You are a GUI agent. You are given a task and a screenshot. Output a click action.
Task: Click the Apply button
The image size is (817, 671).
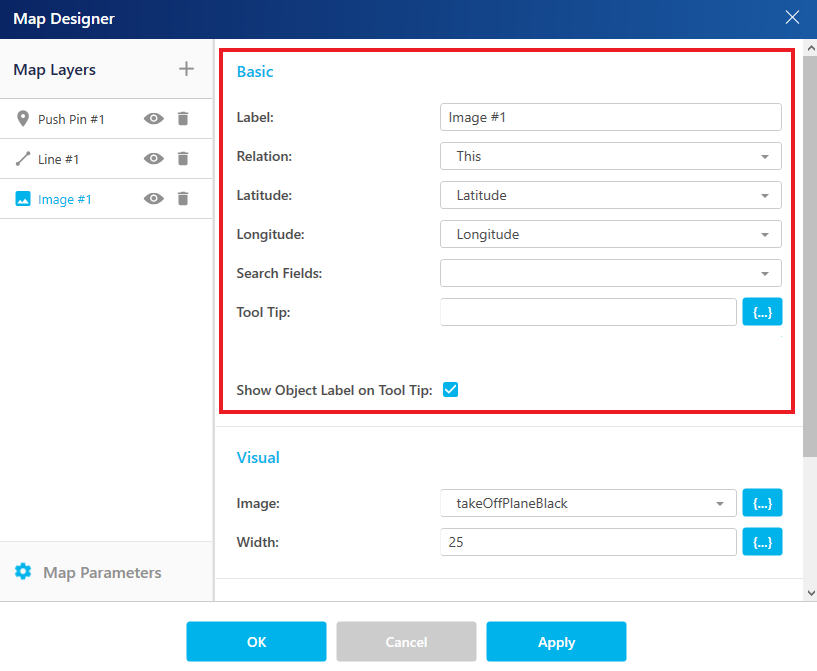point(556,641)
